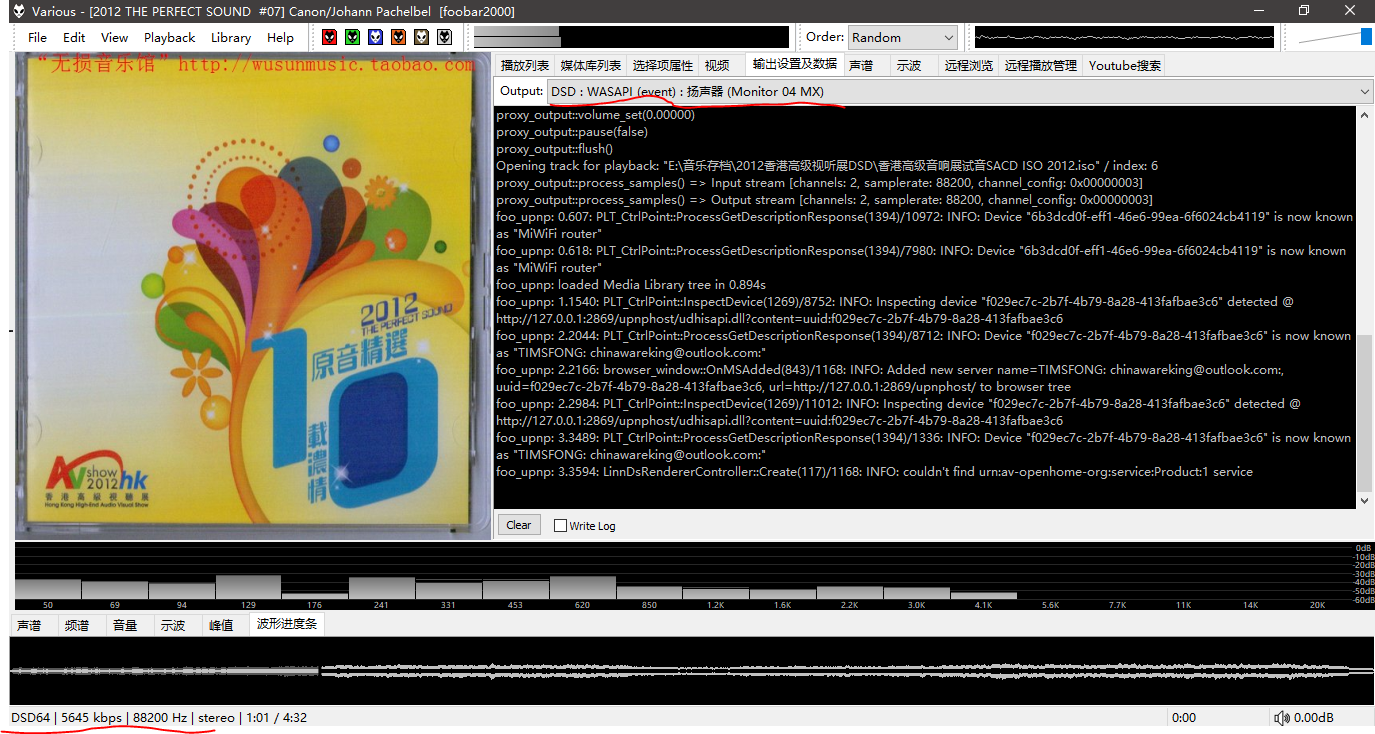Screen dimensions: 1375x734
Task: Expand the Output device dropdown
Action: pyautogui.click(x=960, y=91)
